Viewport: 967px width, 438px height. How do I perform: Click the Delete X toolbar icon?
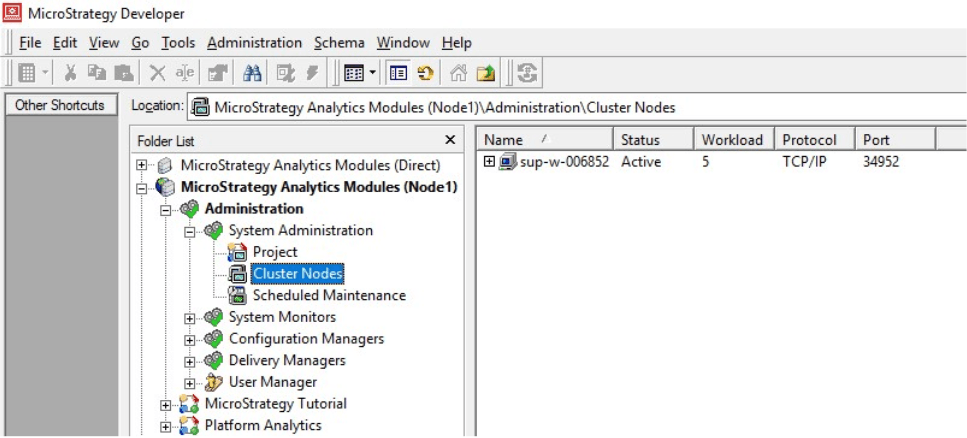(158, 73)
